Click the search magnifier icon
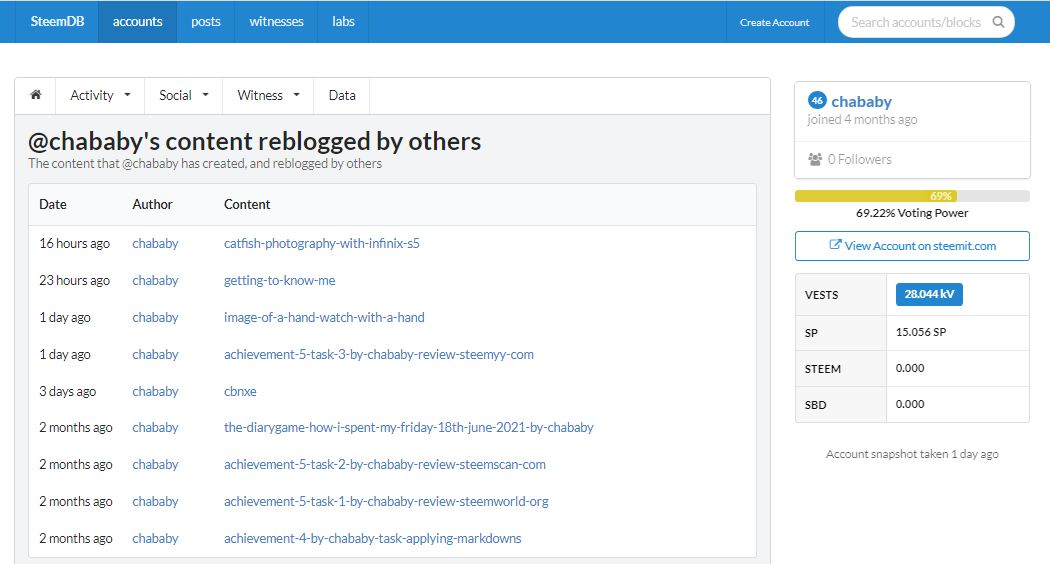 pos(998,22)
